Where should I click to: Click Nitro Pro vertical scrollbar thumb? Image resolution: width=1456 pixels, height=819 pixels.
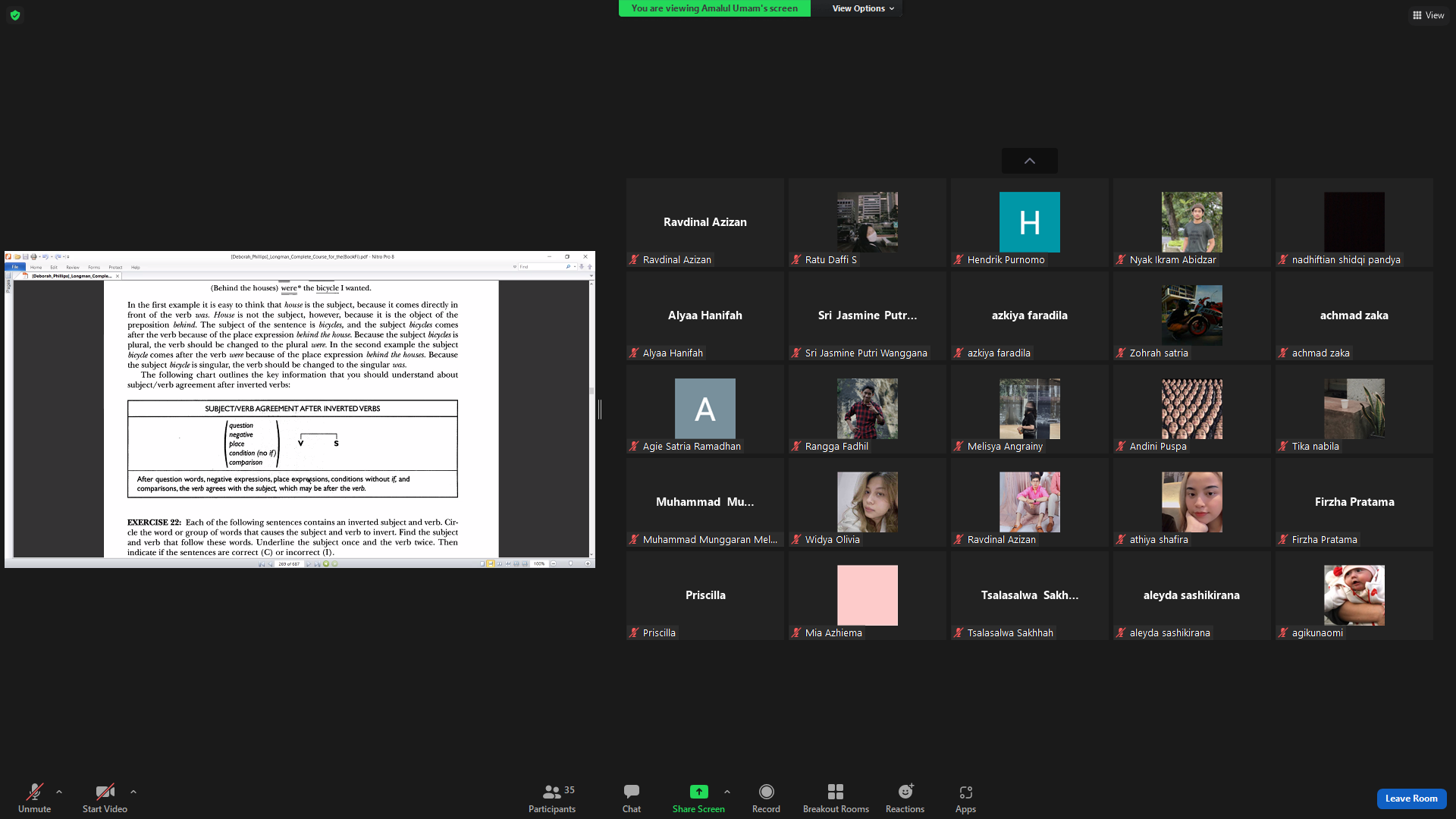tap(591, 391)
